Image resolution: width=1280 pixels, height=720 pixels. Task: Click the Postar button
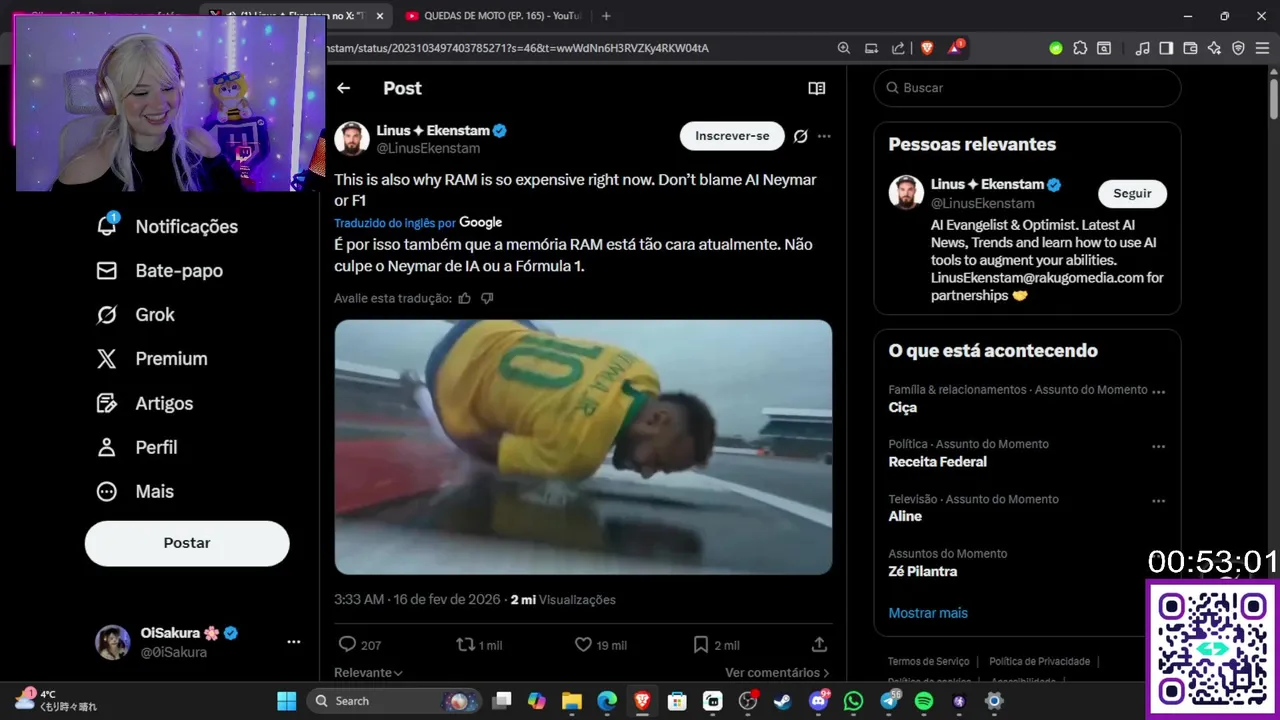[x=187, y=543]
